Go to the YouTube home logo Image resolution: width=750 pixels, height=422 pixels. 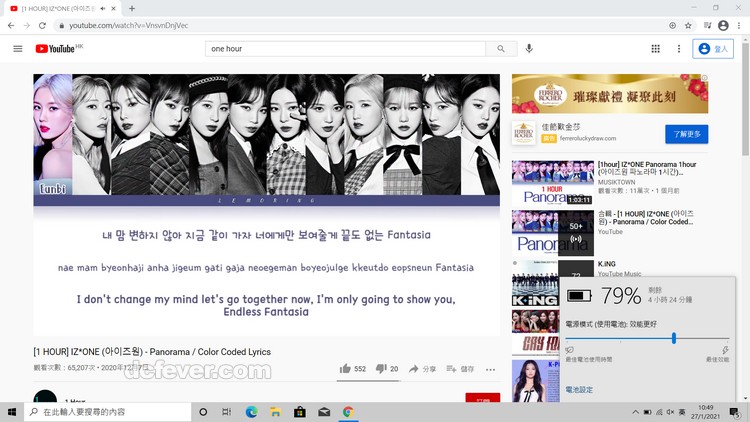coord(55,49)
